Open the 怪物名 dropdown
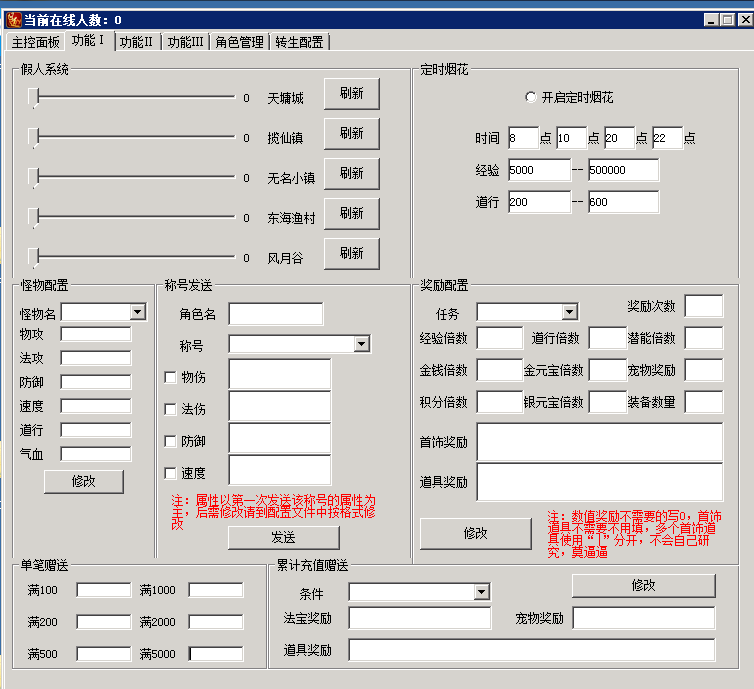The height and width of the screenshot is (689, 754). point(138,313)
